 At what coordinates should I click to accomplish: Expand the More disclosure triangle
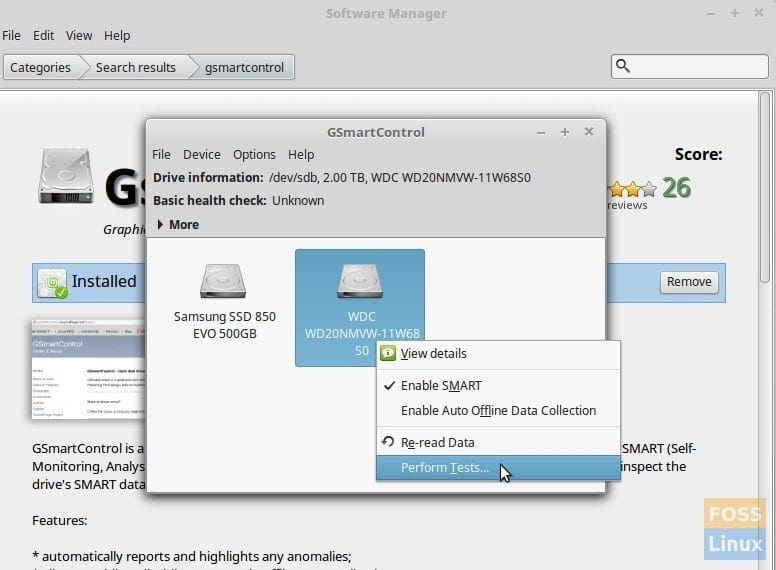click(160, 225)
